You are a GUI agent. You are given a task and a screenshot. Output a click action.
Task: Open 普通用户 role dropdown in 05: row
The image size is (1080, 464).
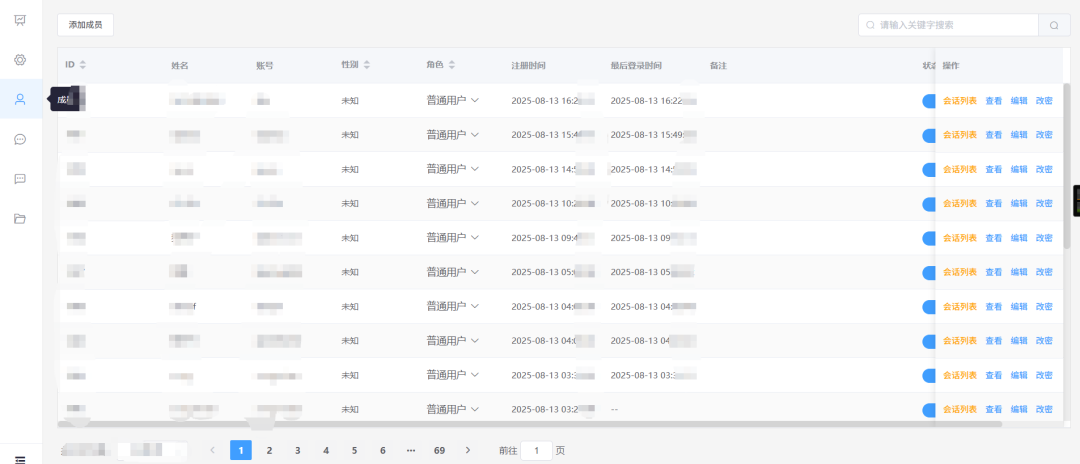453,272
